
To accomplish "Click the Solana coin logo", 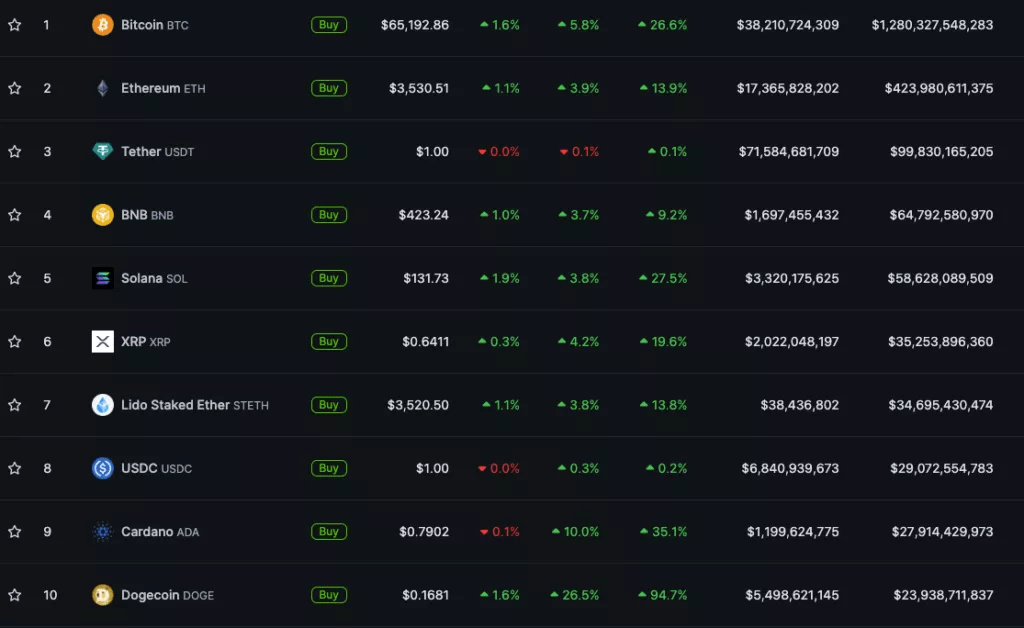I will pos(103,278).
